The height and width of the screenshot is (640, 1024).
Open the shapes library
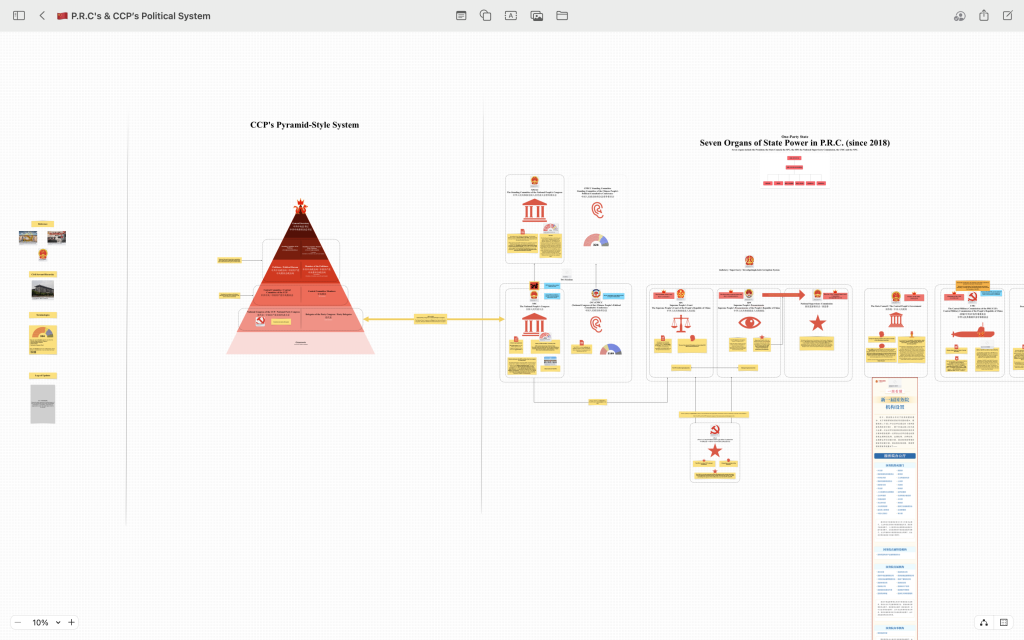coord(486,16)
